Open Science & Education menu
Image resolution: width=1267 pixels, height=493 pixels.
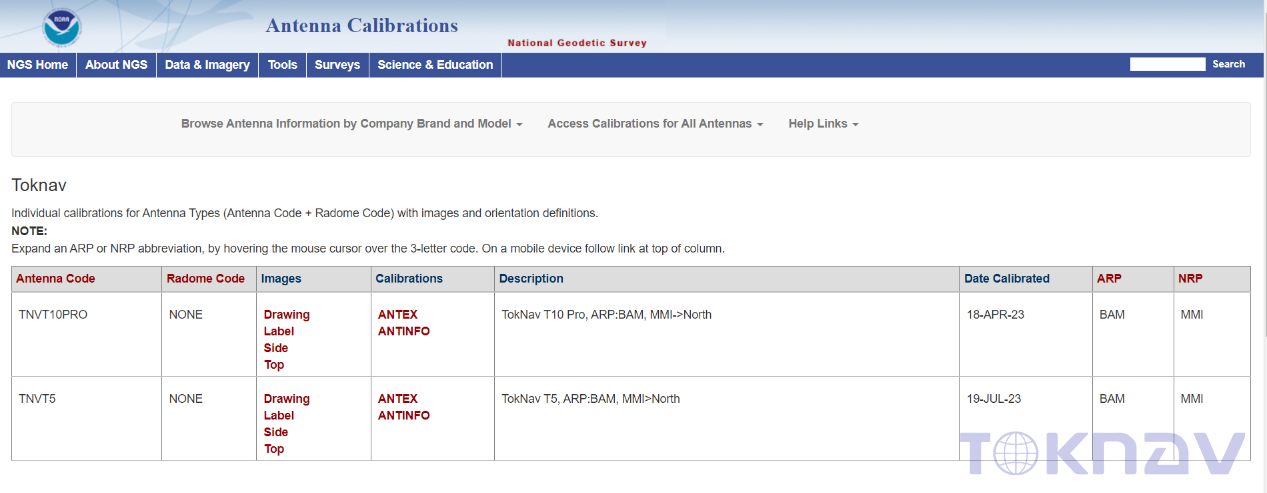pyautogui.click(x=435, y=65)
